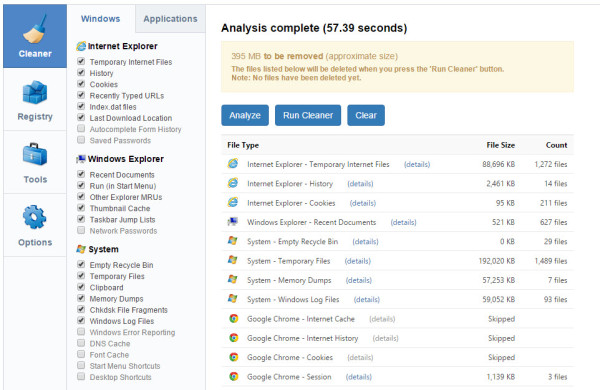Click Windows flag icon beside System - Temporary Files
Viewport: 600px width, 390px height.
coord(233,260)
